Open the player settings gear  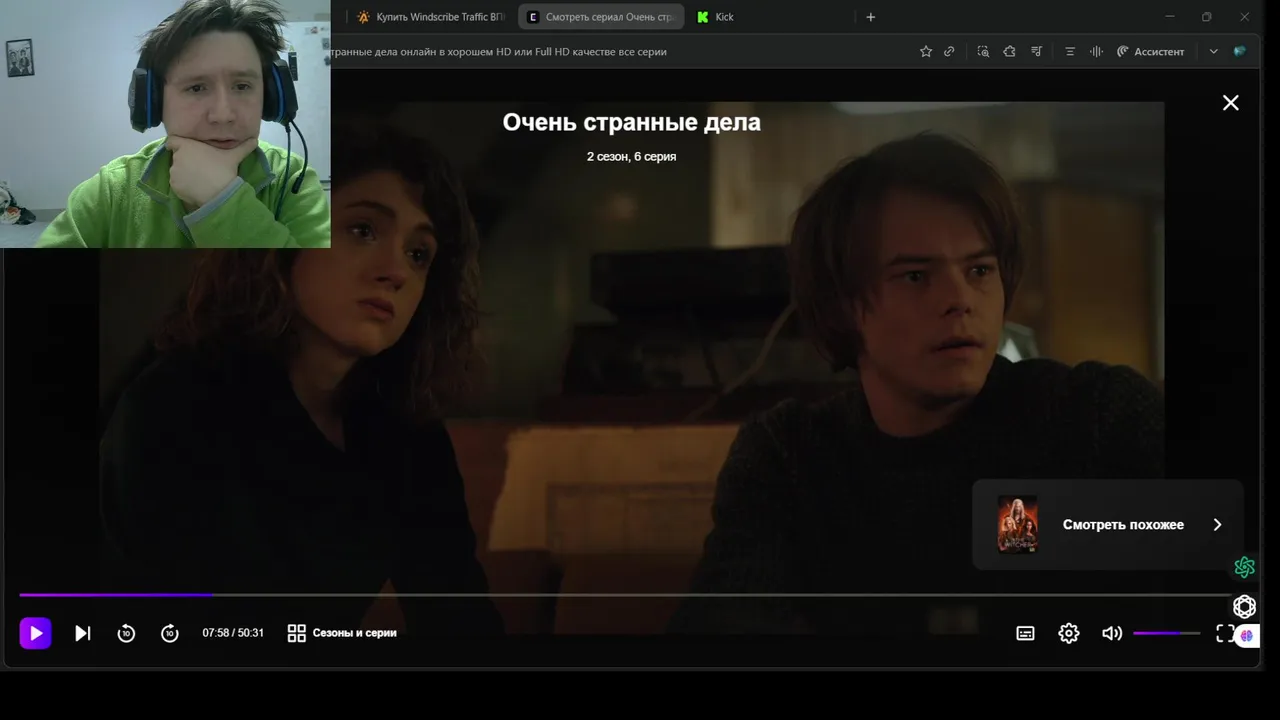pos(1069,633)
